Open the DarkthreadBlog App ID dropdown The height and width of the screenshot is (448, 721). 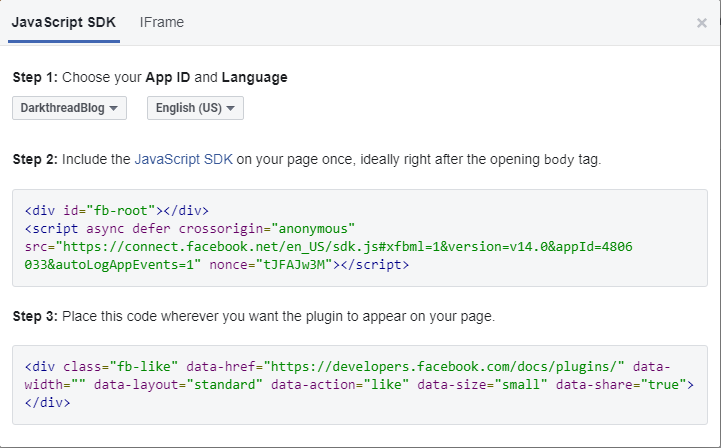69,108
